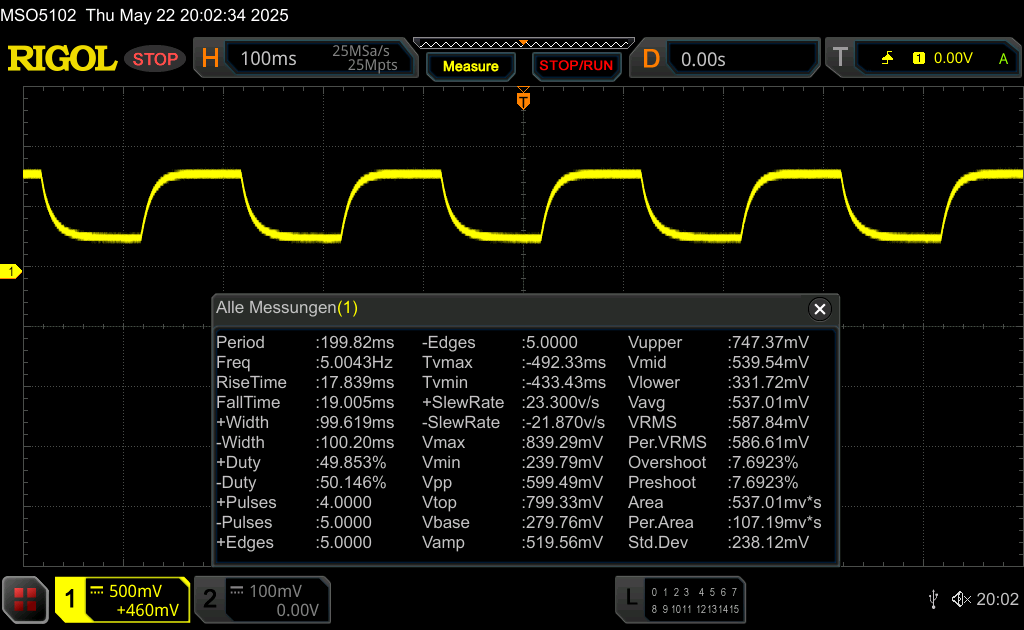
Task: Open the red function navigation grid icon
Action: point(26,599)
